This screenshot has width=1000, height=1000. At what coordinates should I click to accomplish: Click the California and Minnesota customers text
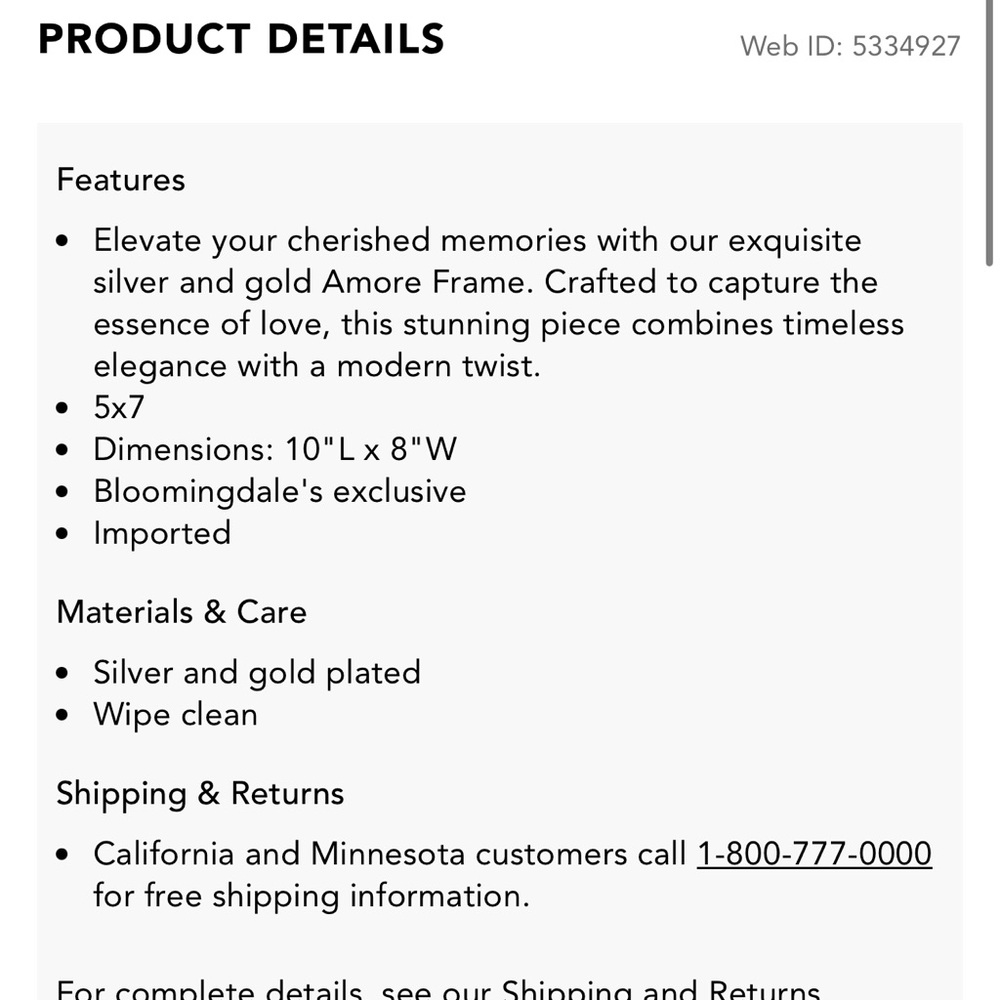point(390,853)
